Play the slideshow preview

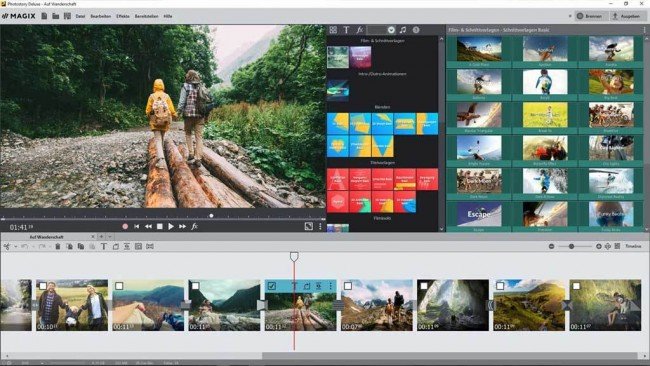[171, 227]
